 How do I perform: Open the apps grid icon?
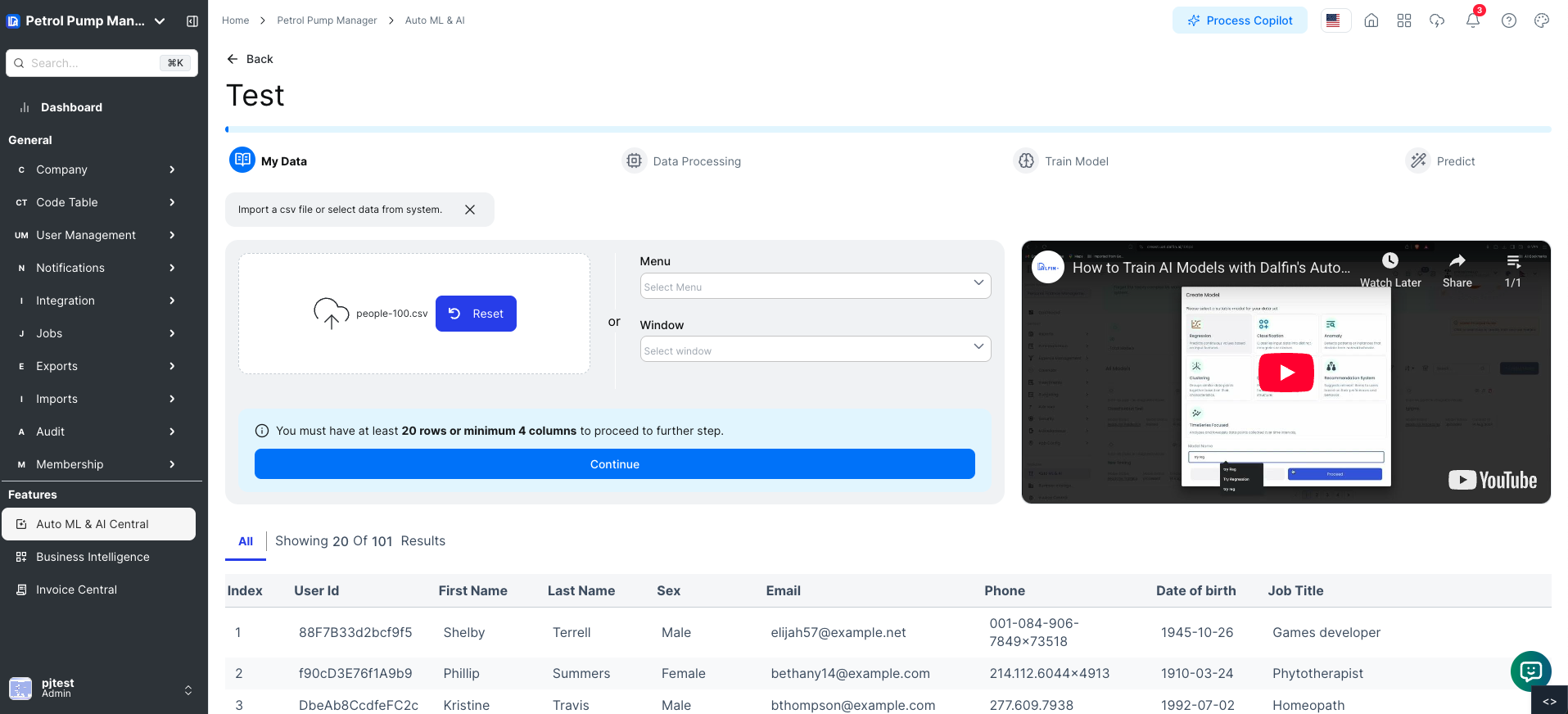click(x=1404, y=20)
